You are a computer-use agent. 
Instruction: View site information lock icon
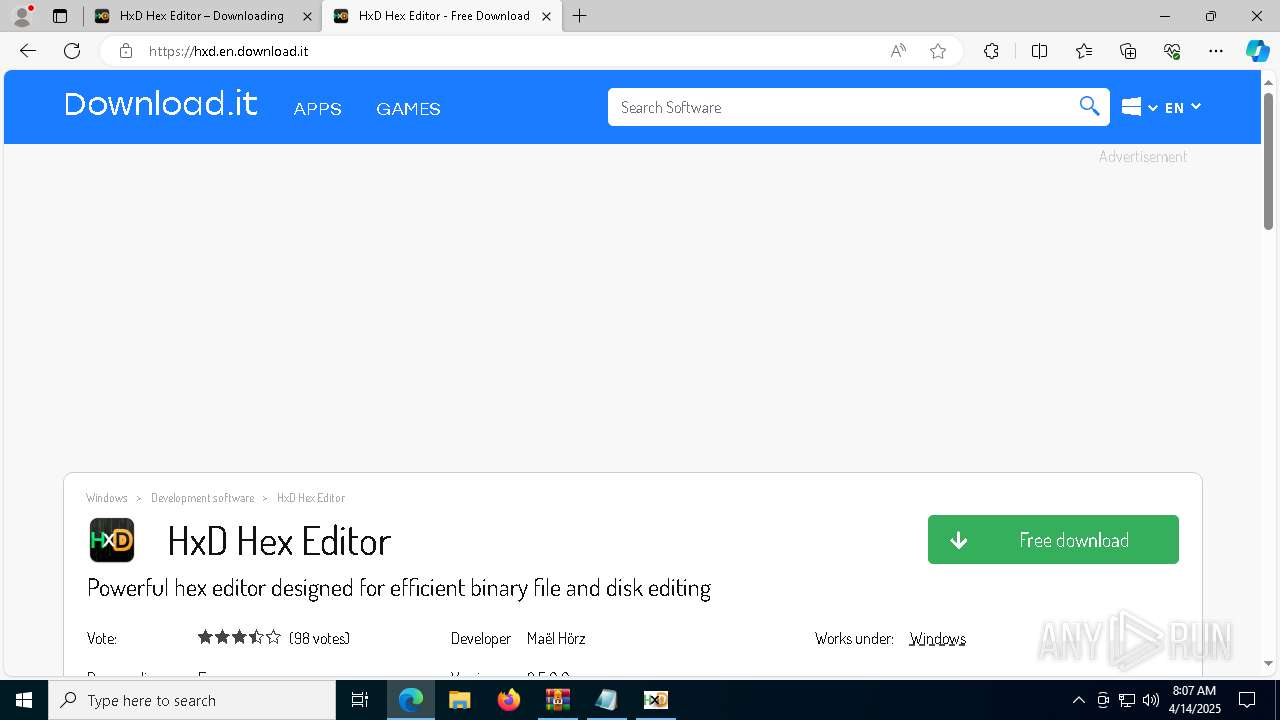[x=125, y=51]
